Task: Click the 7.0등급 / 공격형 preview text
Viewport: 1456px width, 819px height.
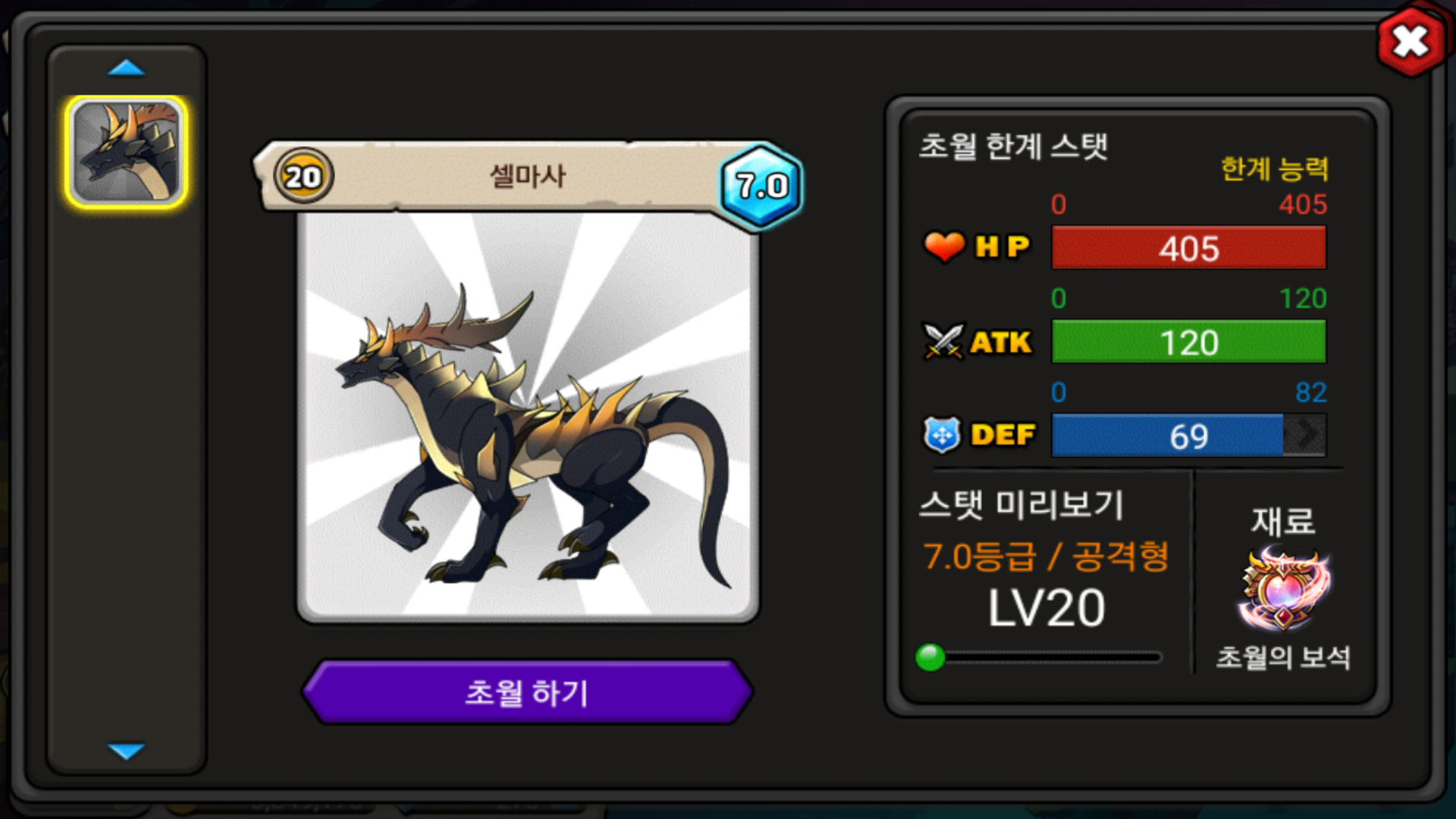Action: pyautogui.click(x=1046, y=556)
